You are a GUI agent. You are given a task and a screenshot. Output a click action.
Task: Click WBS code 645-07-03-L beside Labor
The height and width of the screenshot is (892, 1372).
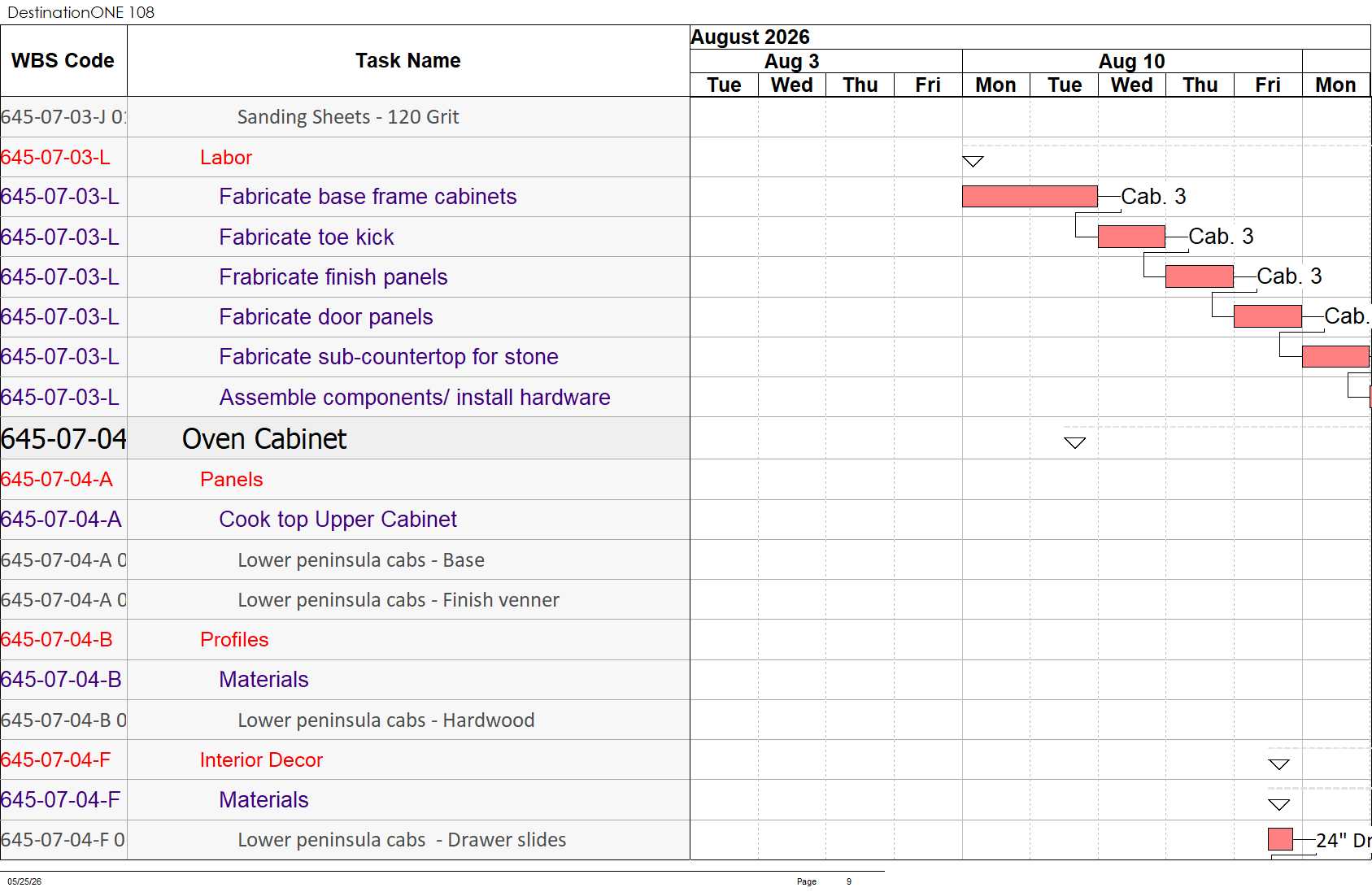pyautogui.click(x=55, y=157)
